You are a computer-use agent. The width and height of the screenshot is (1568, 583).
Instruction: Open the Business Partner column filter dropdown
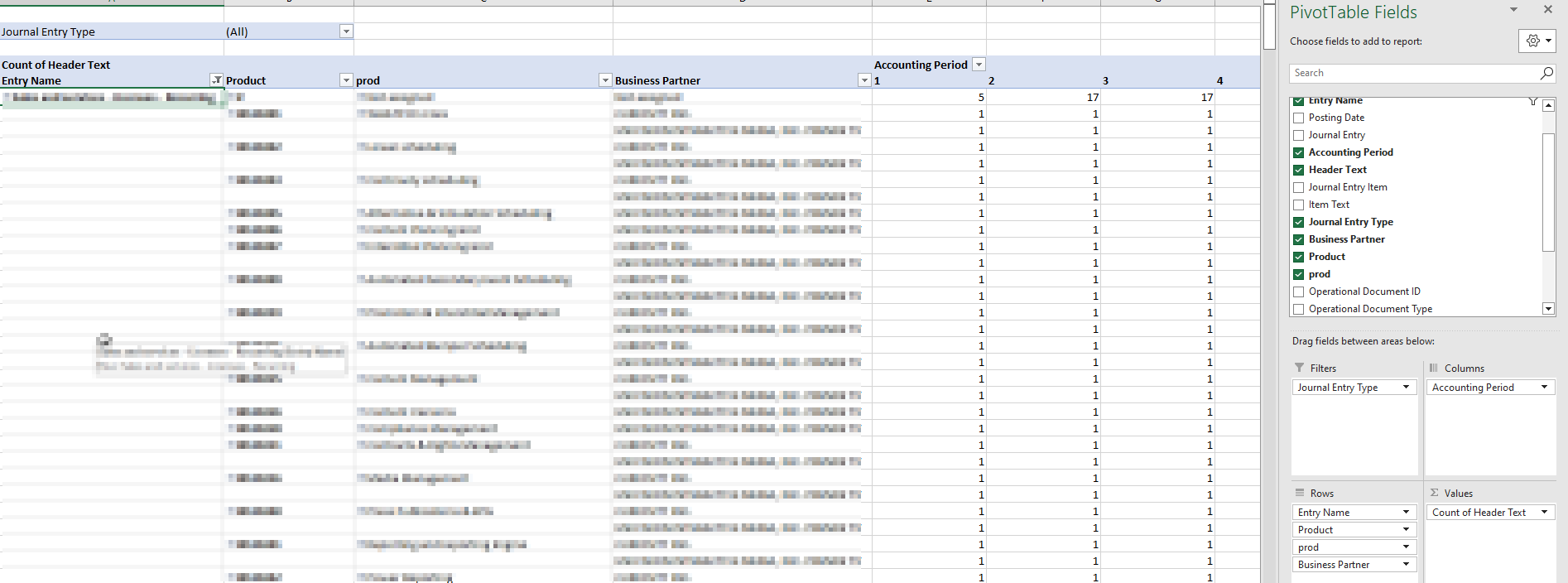pyautogui.click(x=864, y=80)
